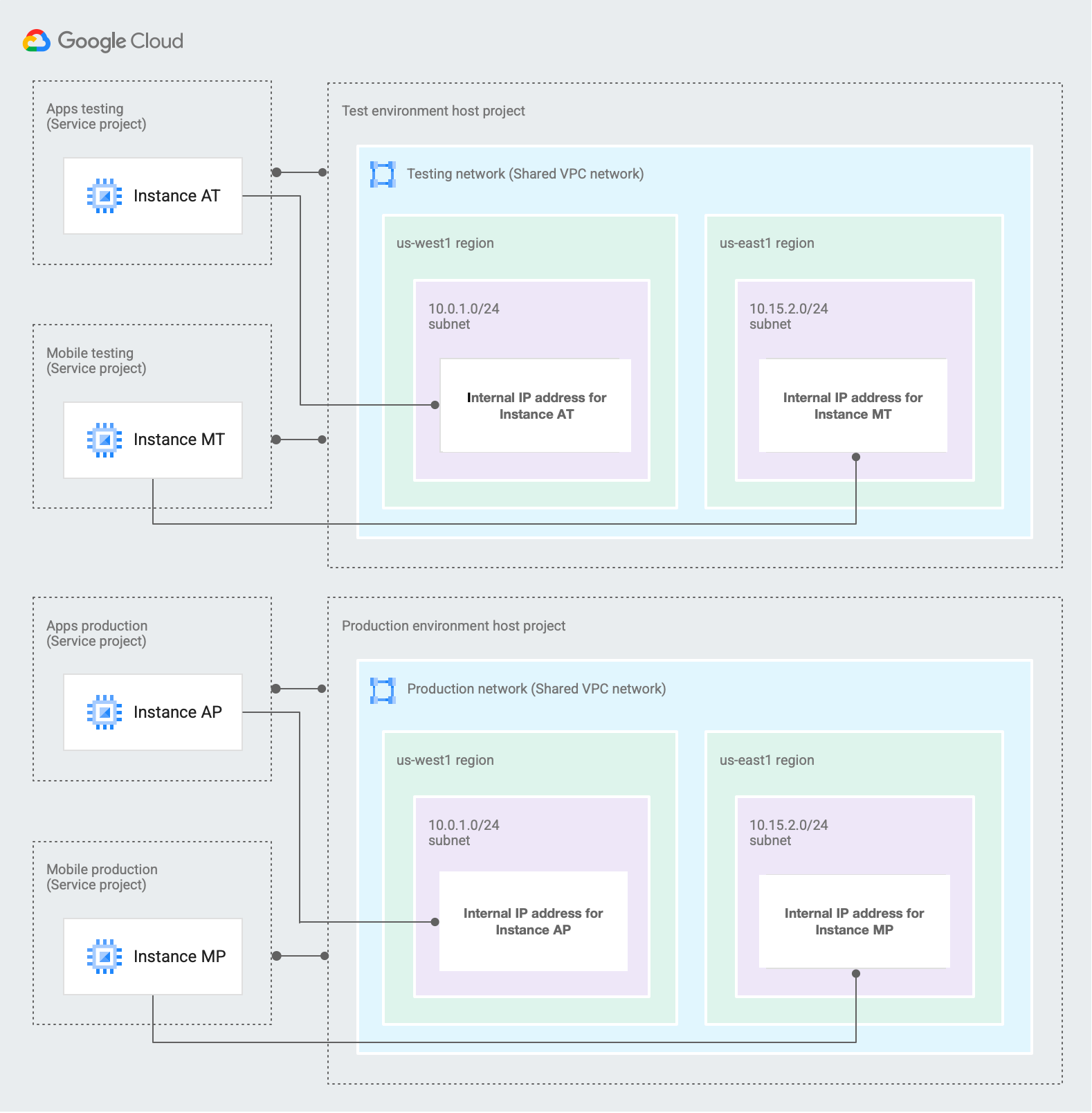Click the Google Cloud wordmark text
Viewport: 1092px width, 1113px height.
pyautogui.click(x=120, y=42)
